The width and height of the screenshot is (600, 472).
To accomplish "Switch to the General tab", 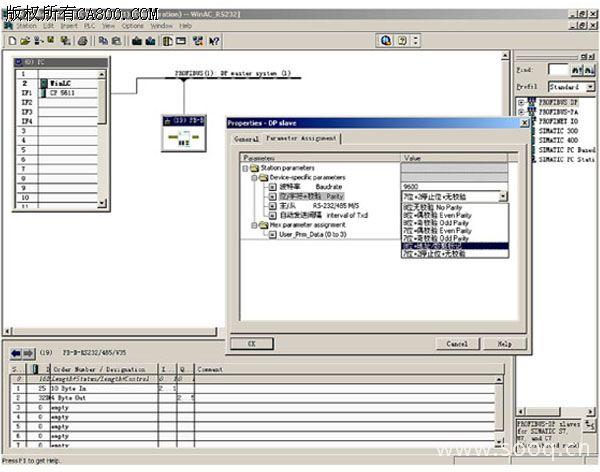I will pyautogui.click(x=247, y=138).
